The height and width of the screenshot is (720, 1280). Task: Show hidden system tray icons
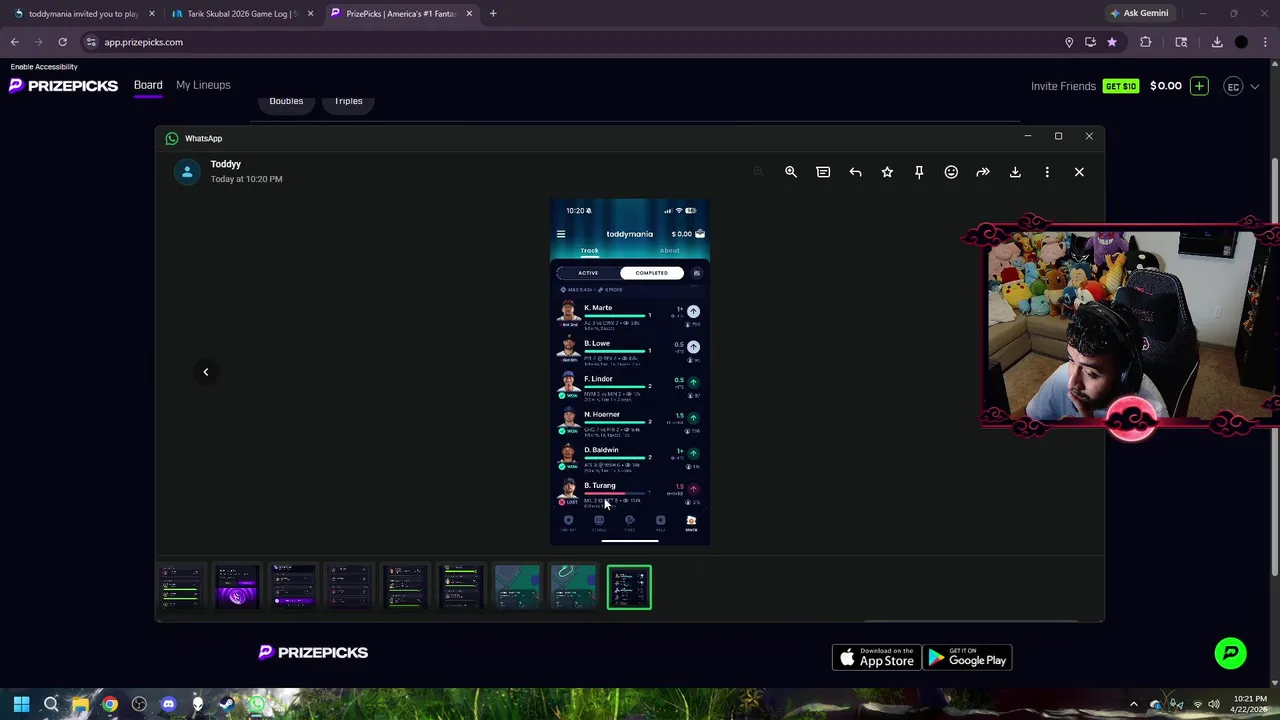pos(1133,704)
